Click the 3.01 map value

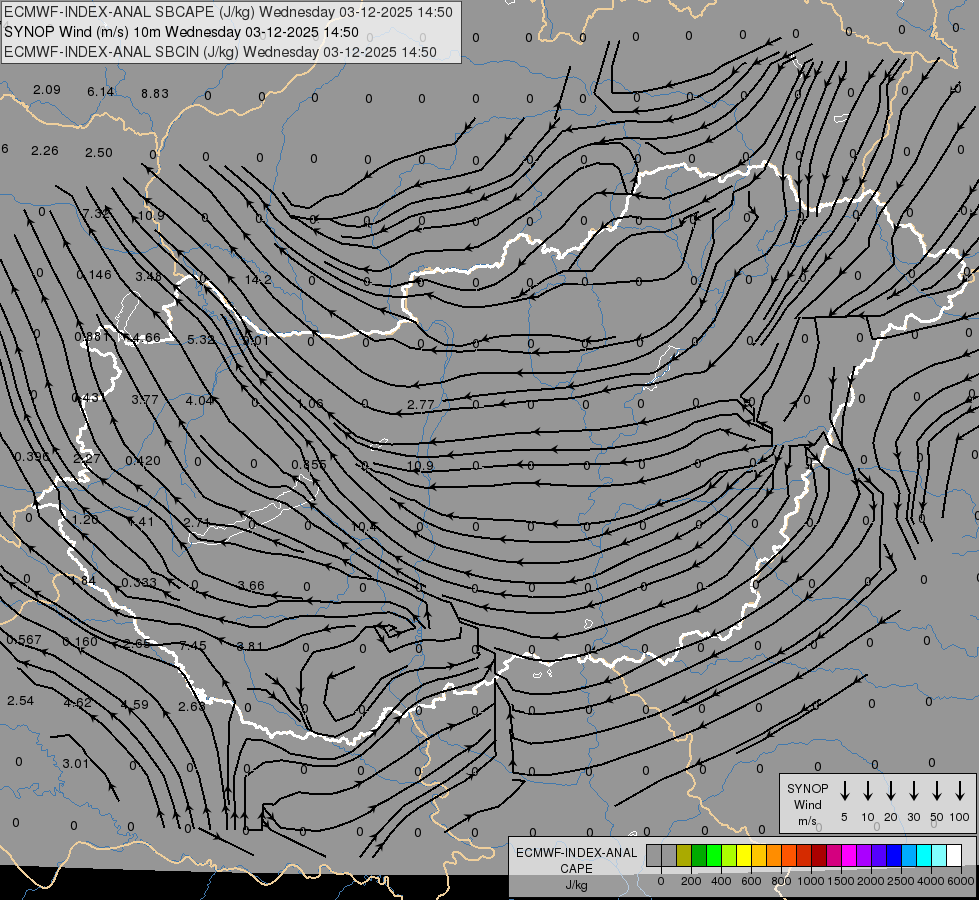click(76, 764)
